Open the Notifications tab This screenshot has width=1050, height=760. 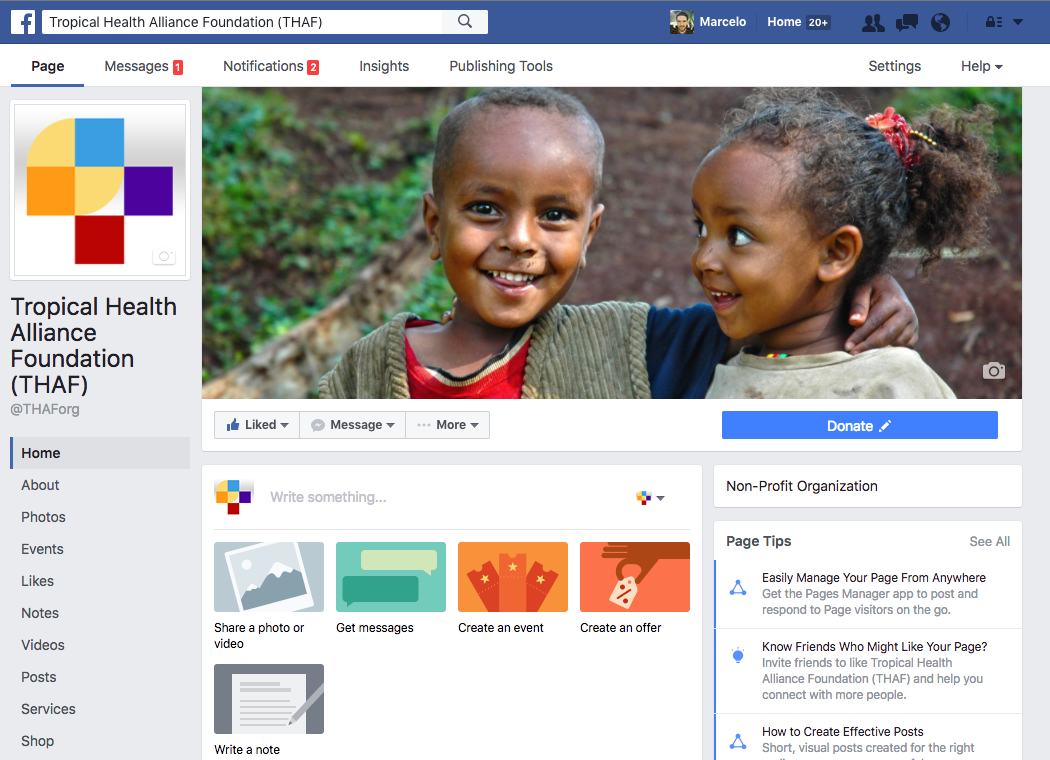pyautogui.click(x=271, y=66)
